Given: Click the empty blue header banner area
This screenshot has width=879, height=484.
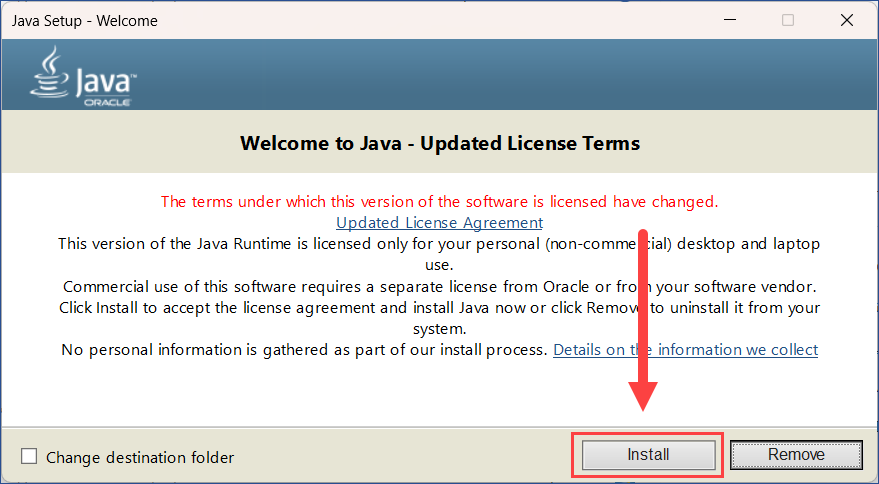Looking at the screenshot, I should 505,75.
